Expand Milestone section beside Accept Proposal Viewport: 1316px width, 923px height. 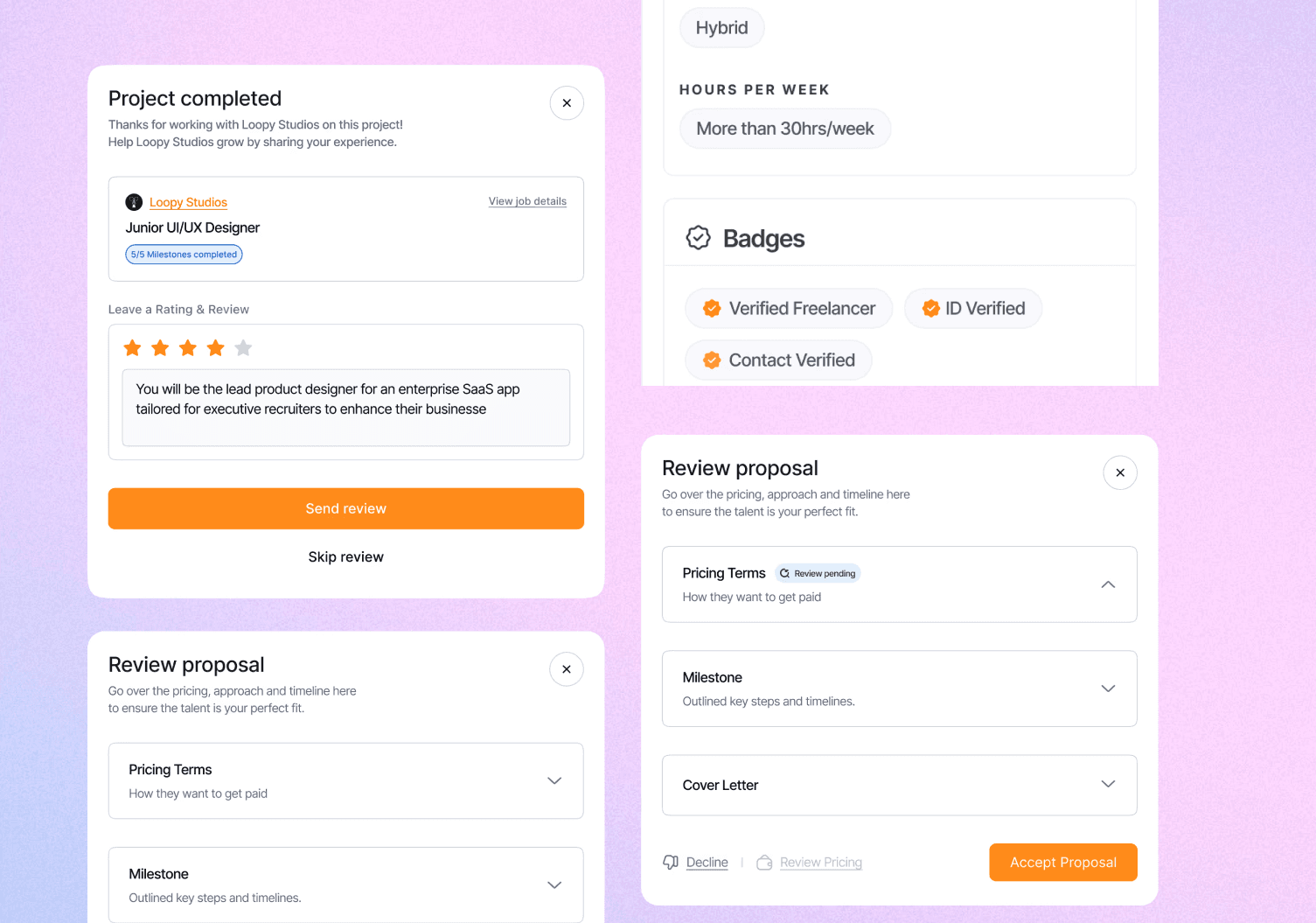[1108, 689]
